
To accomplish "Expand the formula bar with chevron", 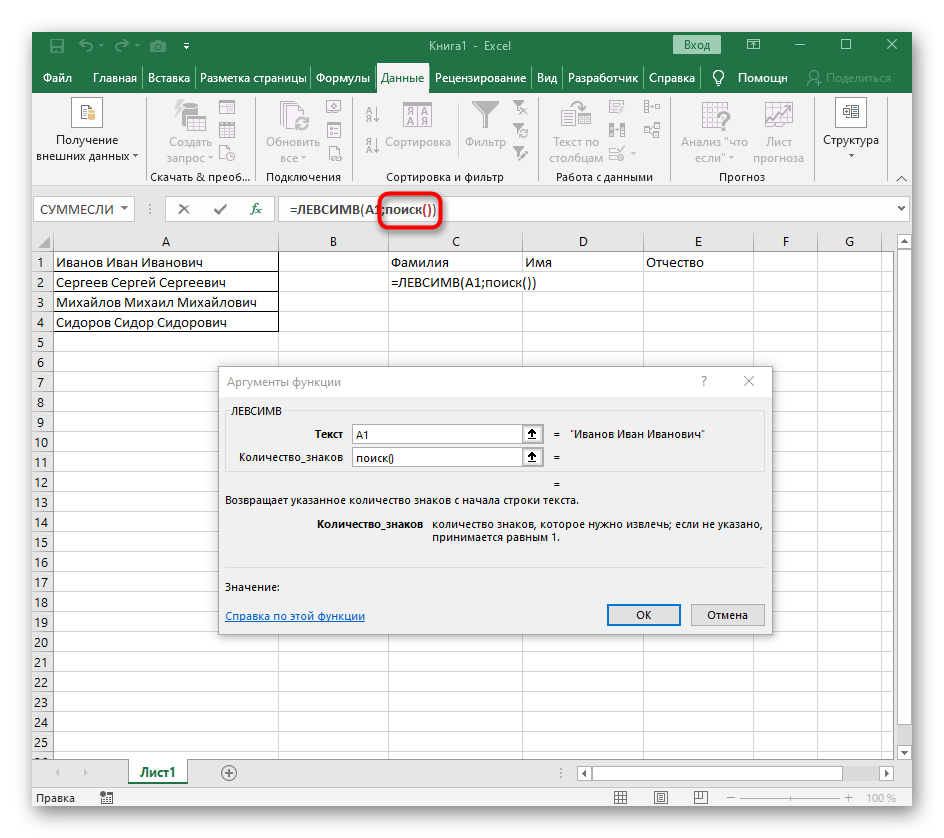I will [901, 209].
